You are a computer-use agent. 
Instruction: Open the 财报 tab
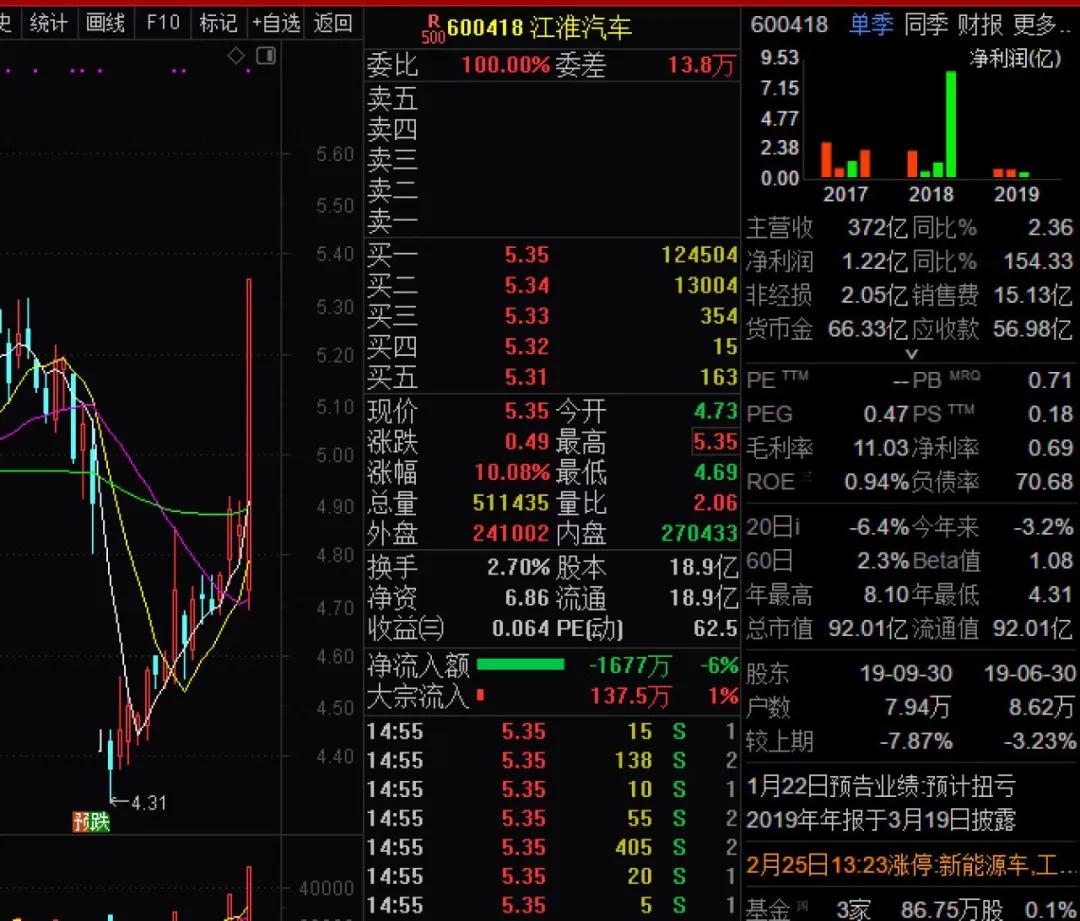980,25
